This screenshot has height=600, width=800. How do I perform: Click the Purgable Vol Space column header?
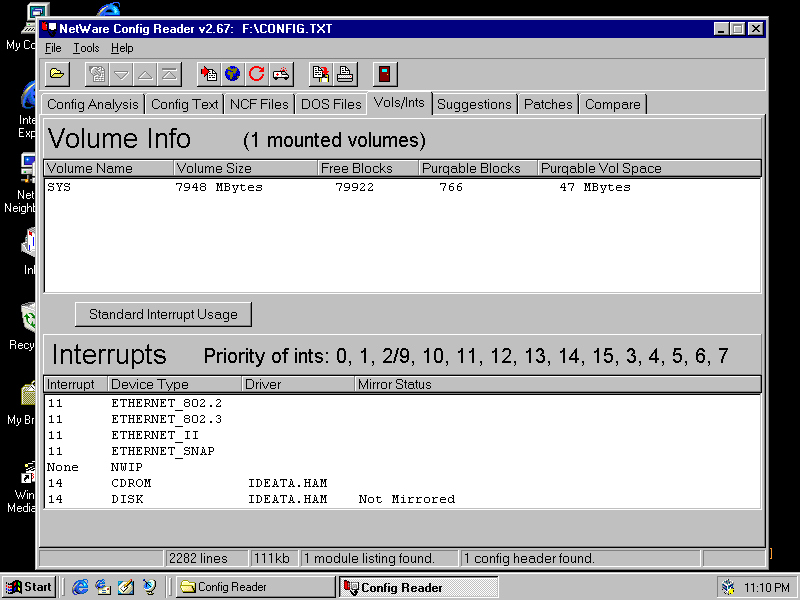[649, 168]
